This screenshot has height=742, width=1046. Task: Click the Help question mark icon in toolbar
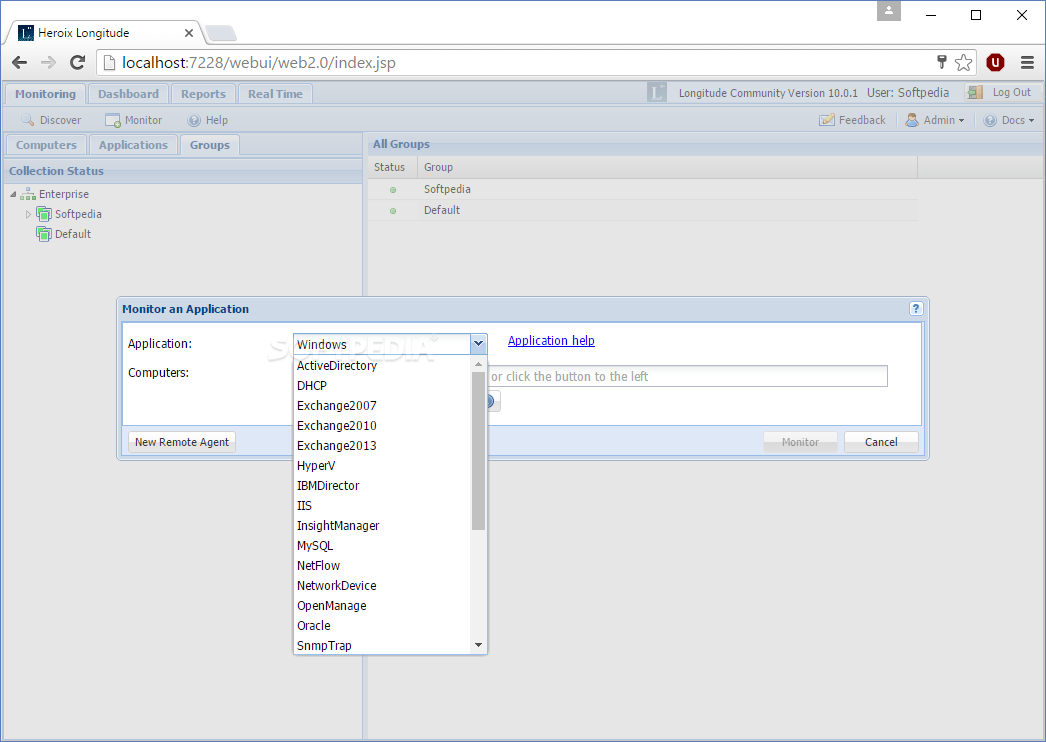(x=194, y=120)
